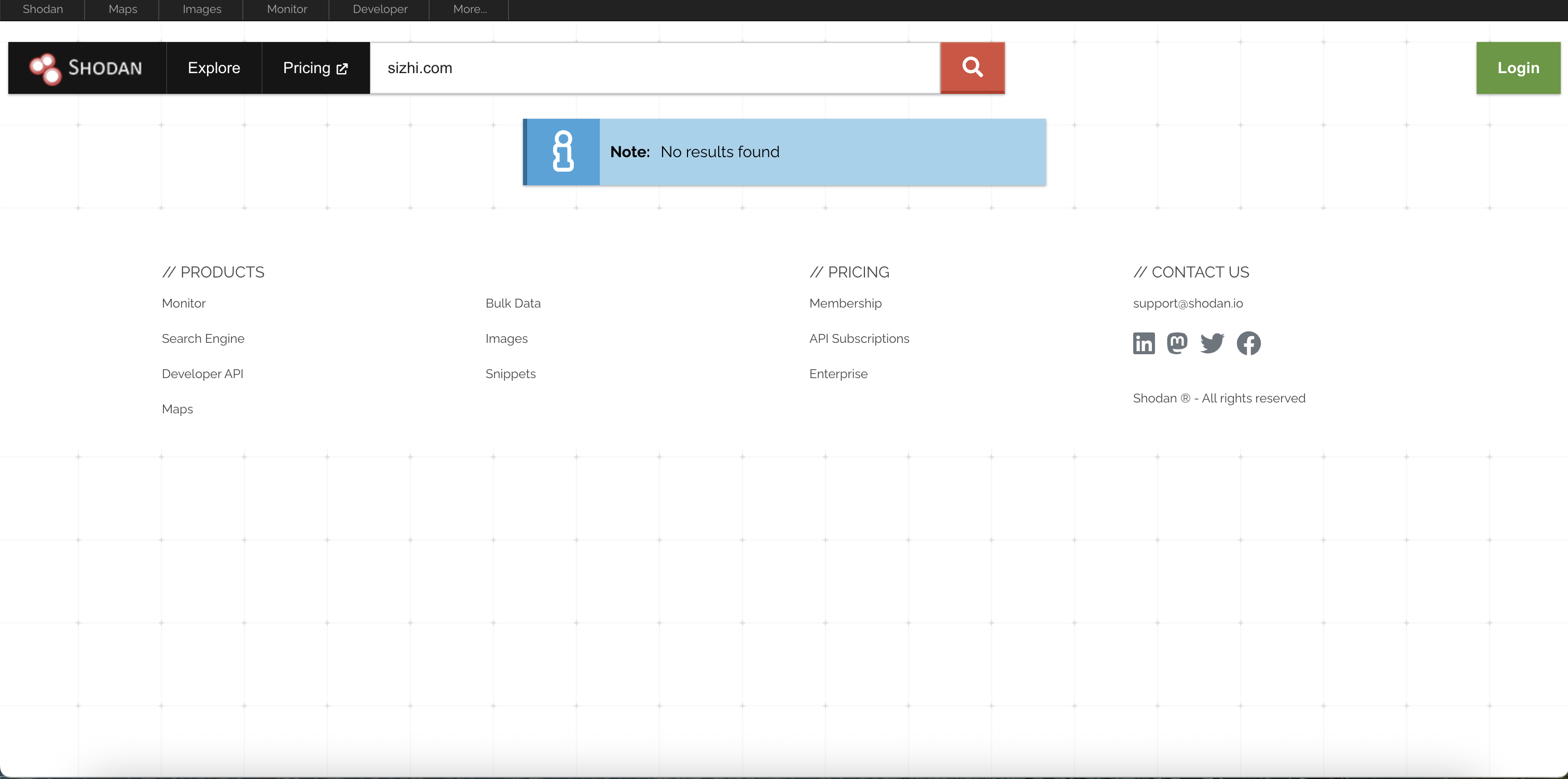
Task: Click the green Login button
Action: pos(1518,67)
